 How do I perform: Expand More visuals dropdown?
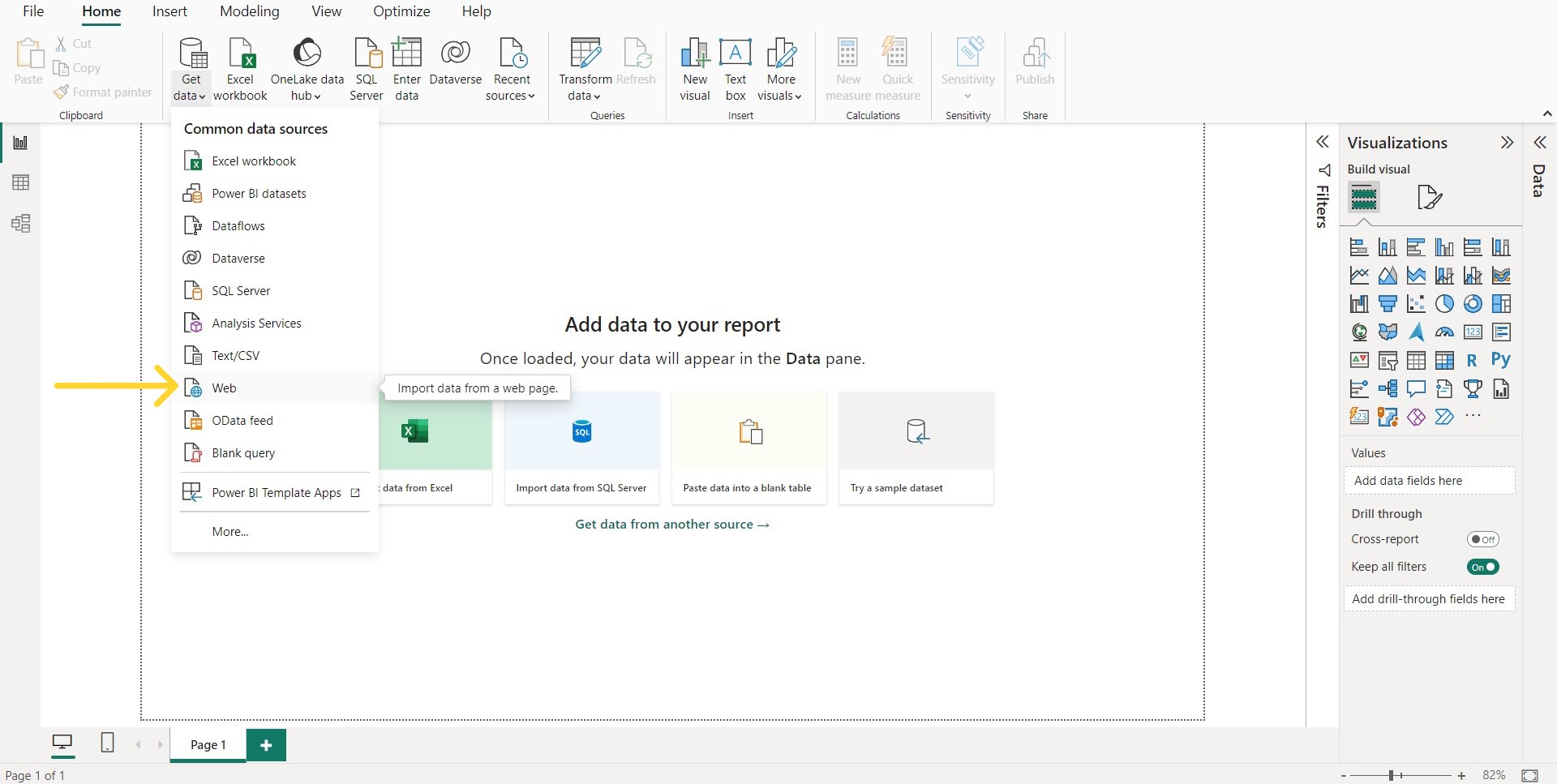[780, 88]
